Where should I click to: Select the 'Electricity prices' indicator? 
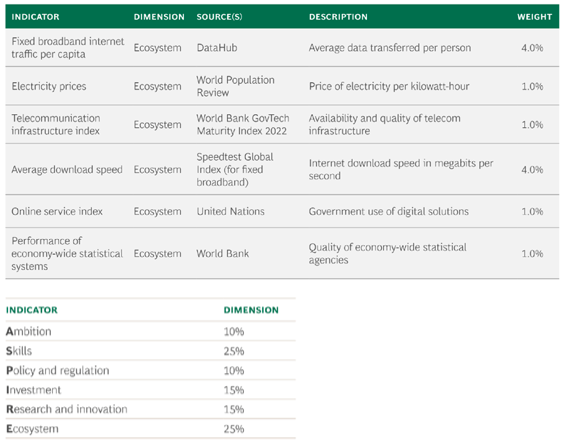pyautogui.click(x=49, y=86)
